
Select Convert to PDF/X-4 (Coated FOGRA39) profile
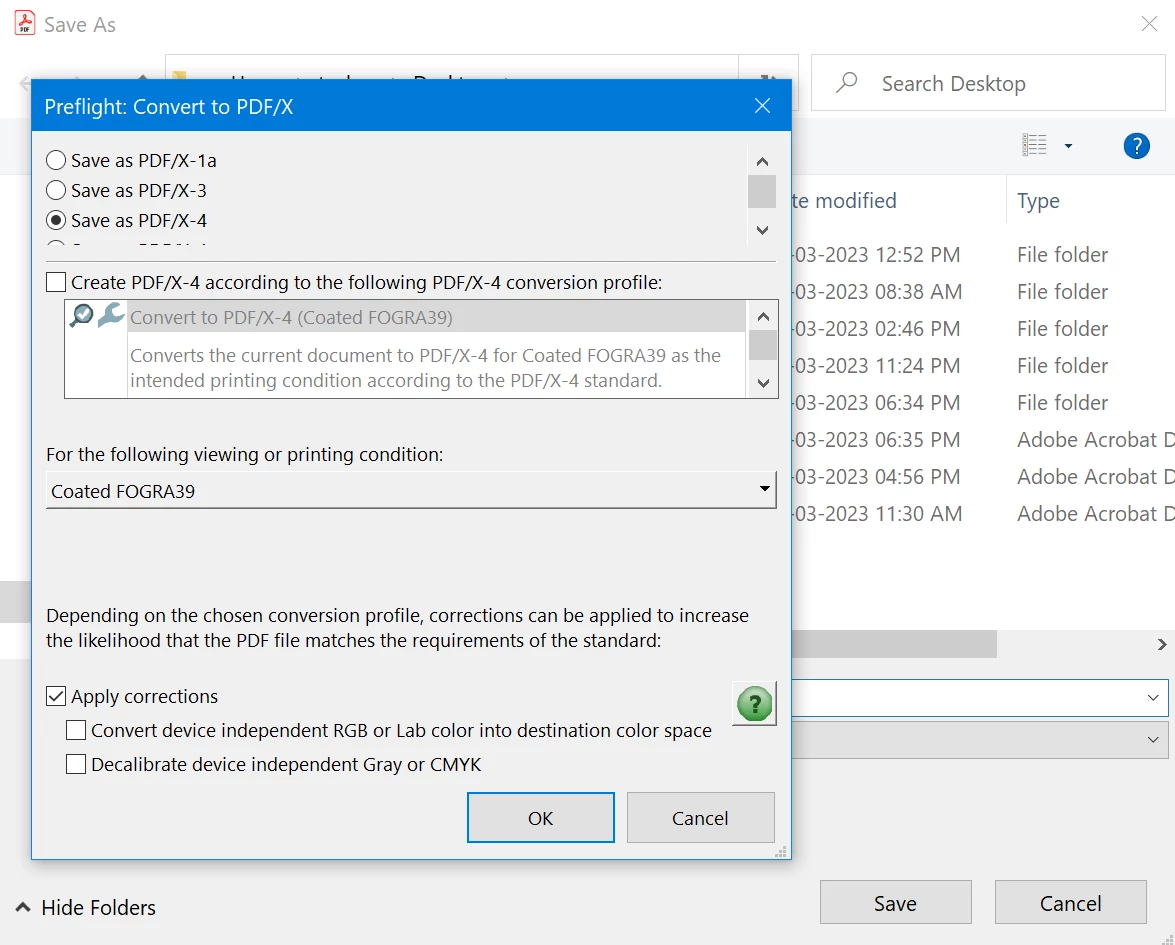coord(437,317)
